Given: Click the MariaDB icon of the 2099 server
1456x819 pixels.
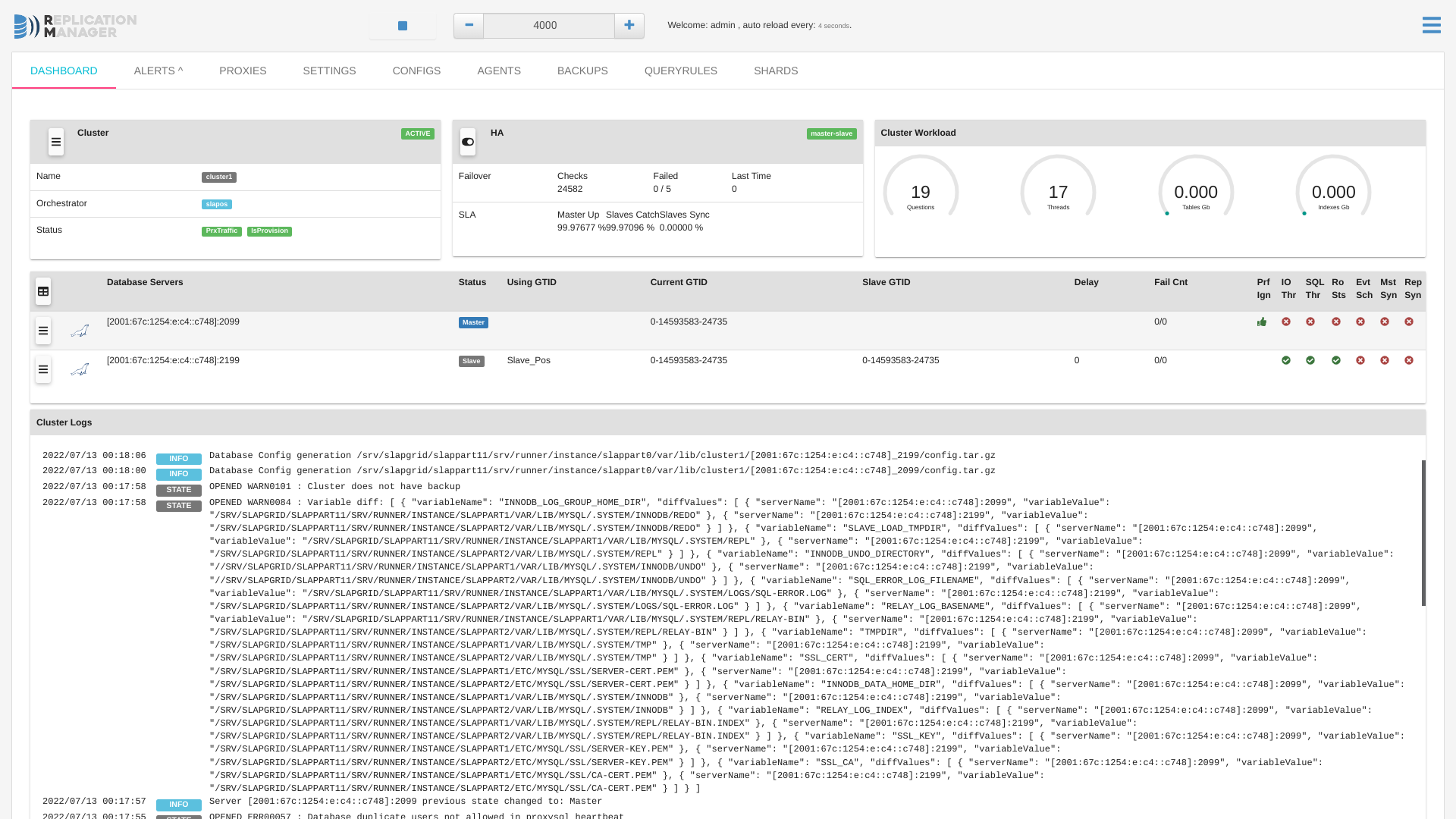Looking at the screenshot, I should [x=80, y=331].
